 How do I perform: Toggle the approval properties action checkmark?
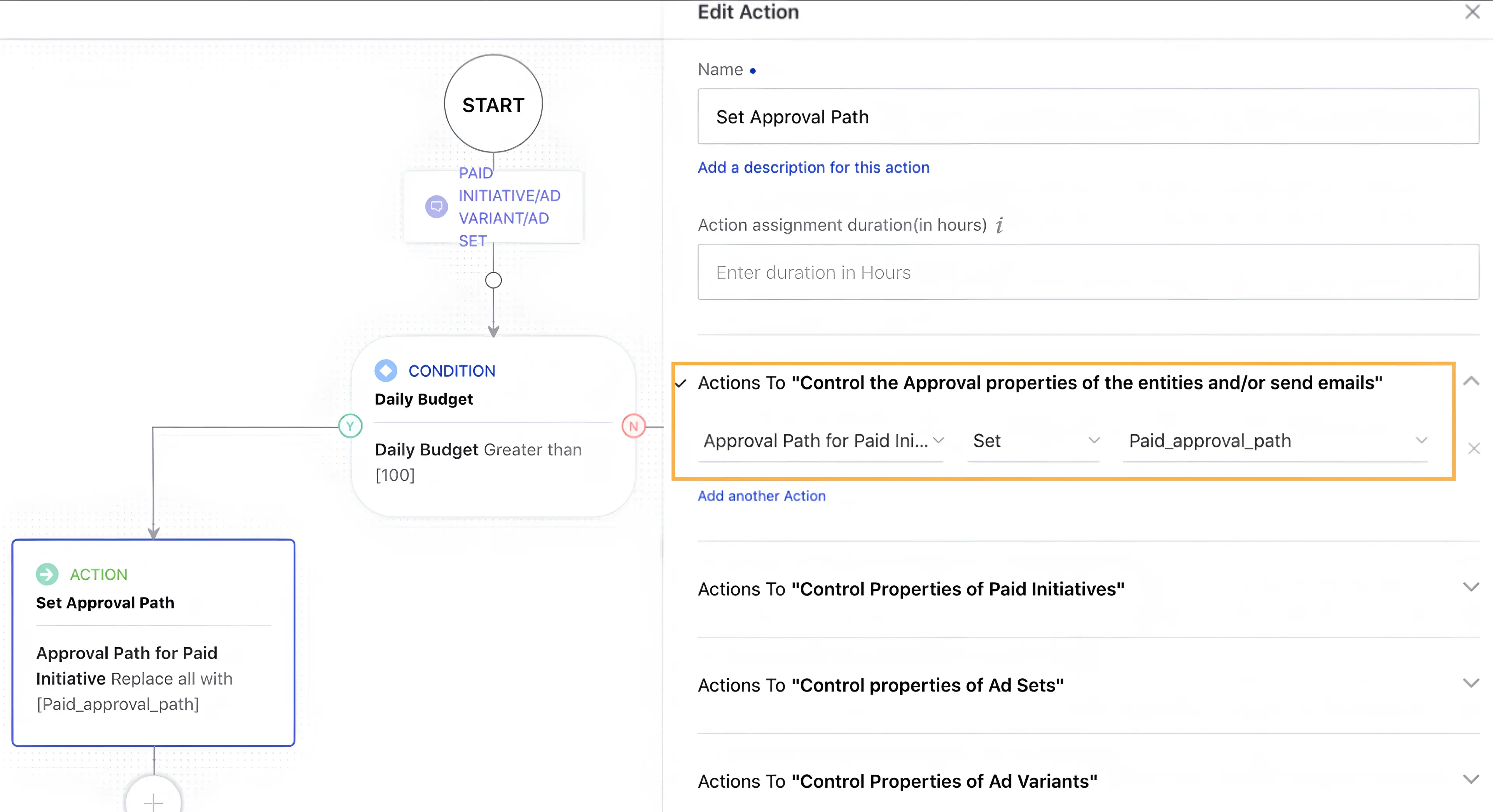click(682, 383)
